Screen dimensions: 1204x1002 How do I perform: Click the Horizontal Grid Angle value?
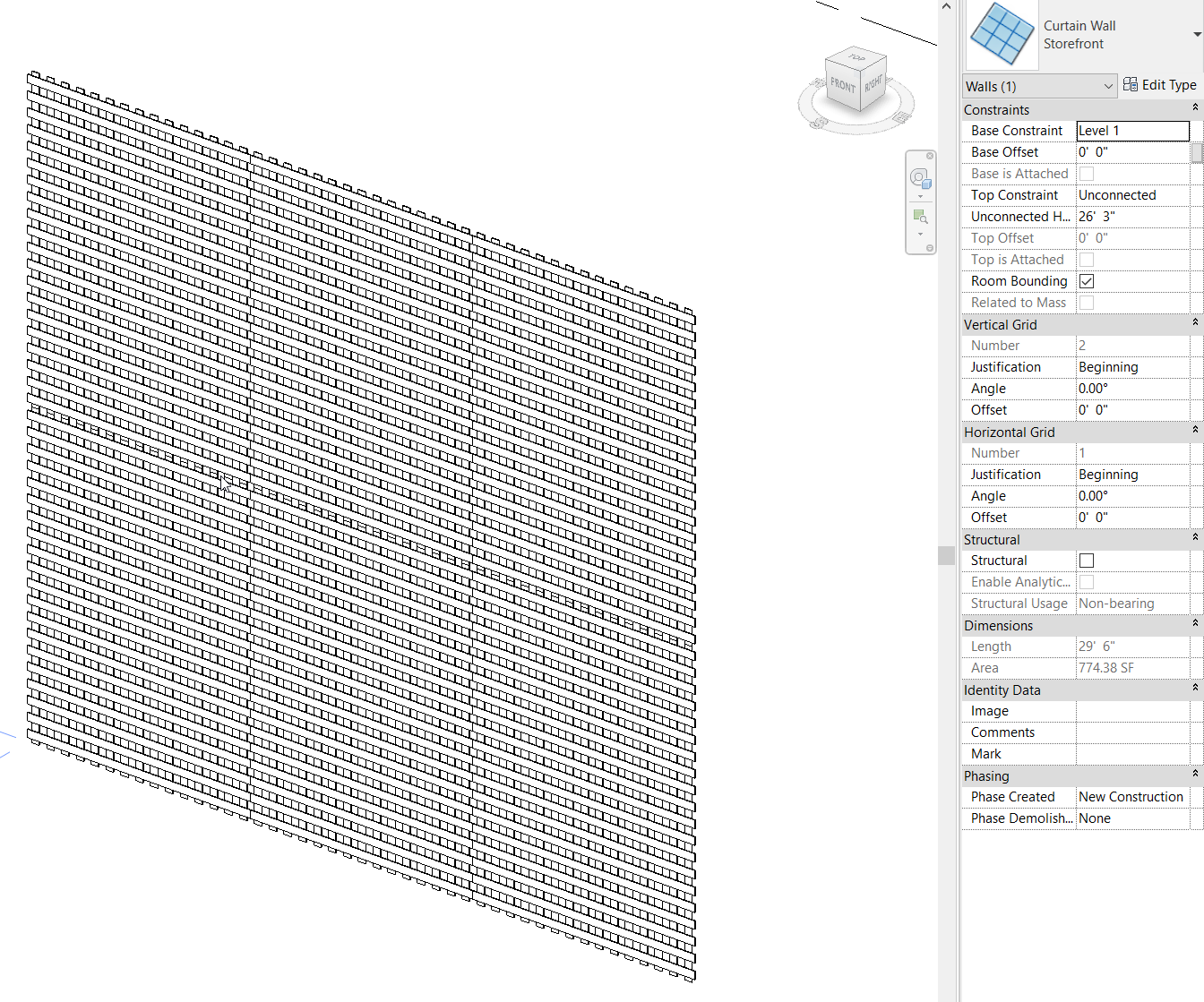[1133, 496]
